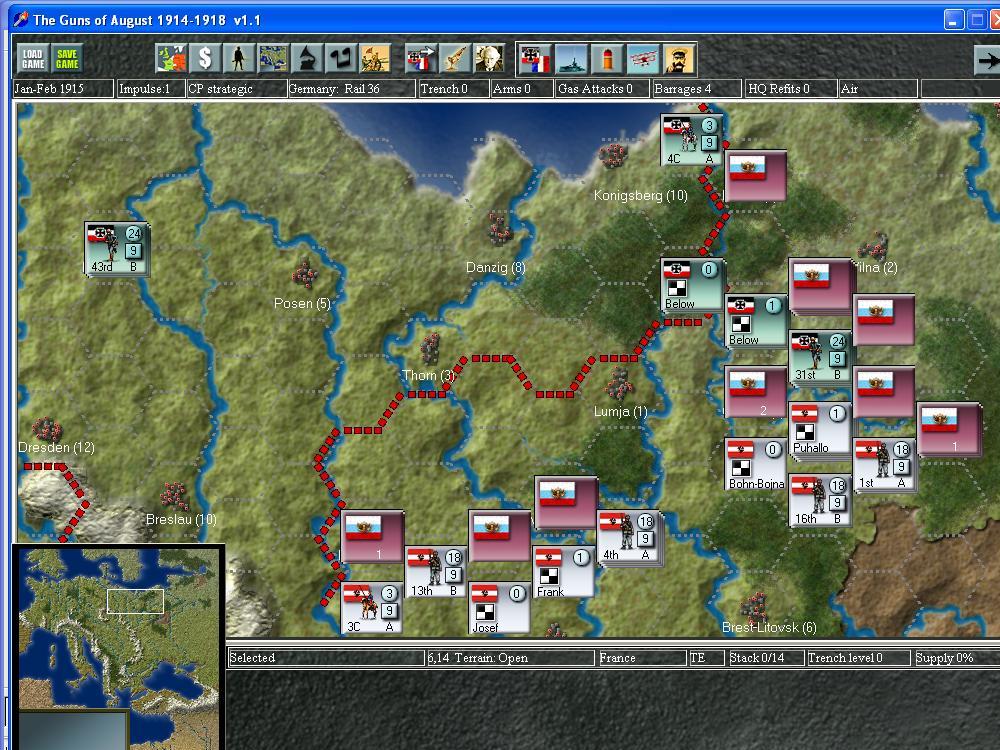Click the Jan-Feb 1915 turn field
Screen dimensions: 1000x750
pyautogui.click(x=63, y=89)
